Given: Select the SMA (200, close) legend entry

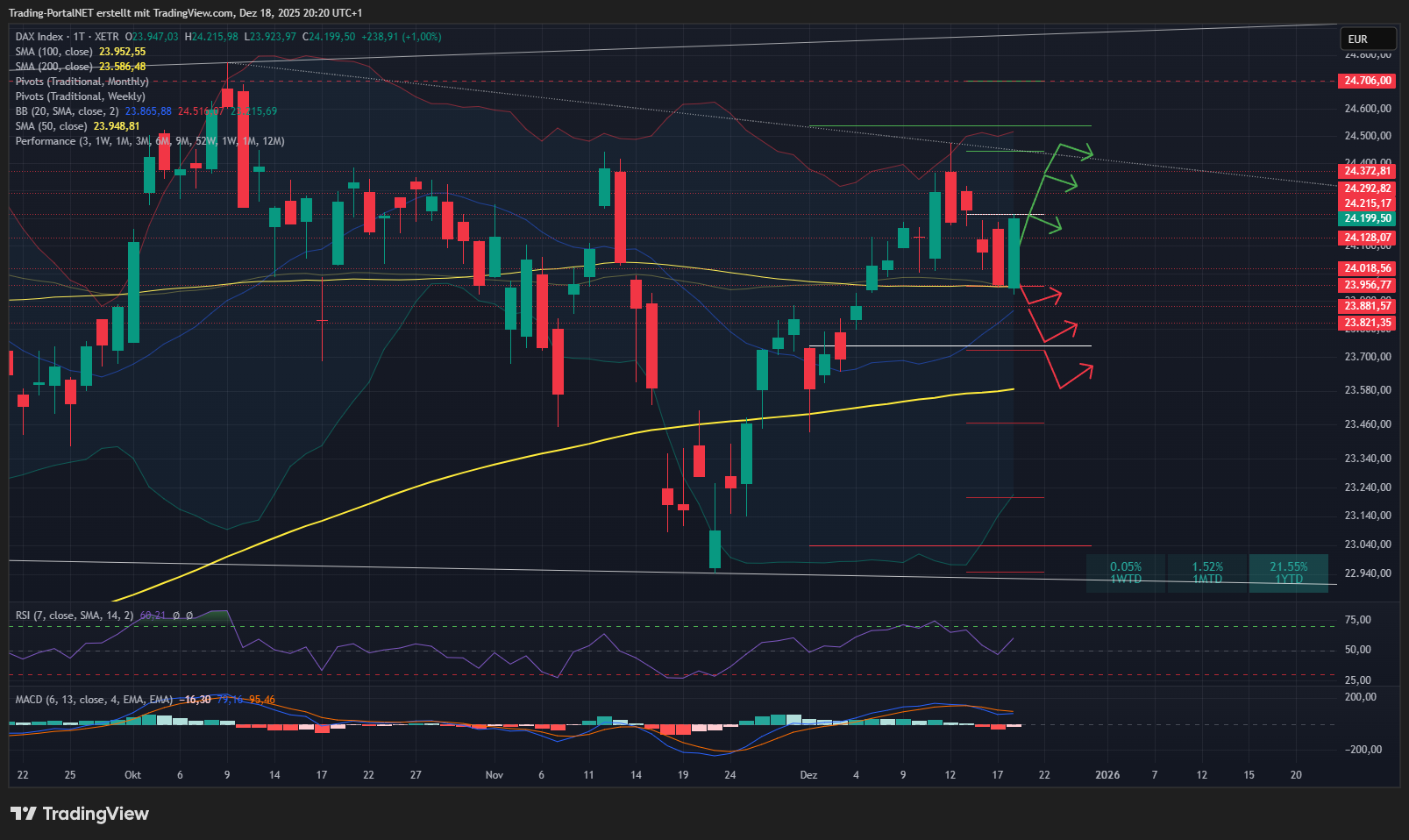Looking at the screenshot, I should click(x=53, y=67).
